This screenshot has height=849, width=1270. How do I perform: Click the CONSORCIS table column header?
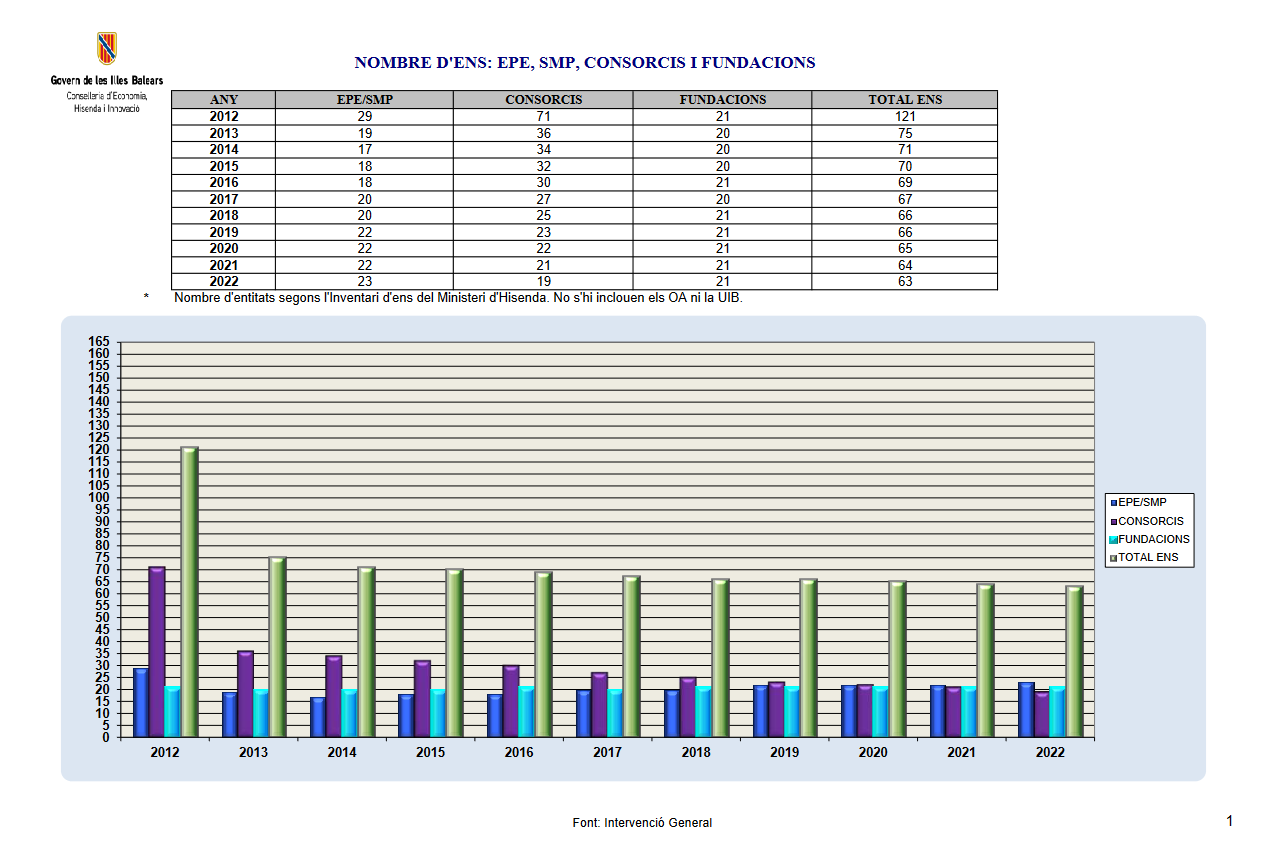pyautogui.click(x=543, y=100)
